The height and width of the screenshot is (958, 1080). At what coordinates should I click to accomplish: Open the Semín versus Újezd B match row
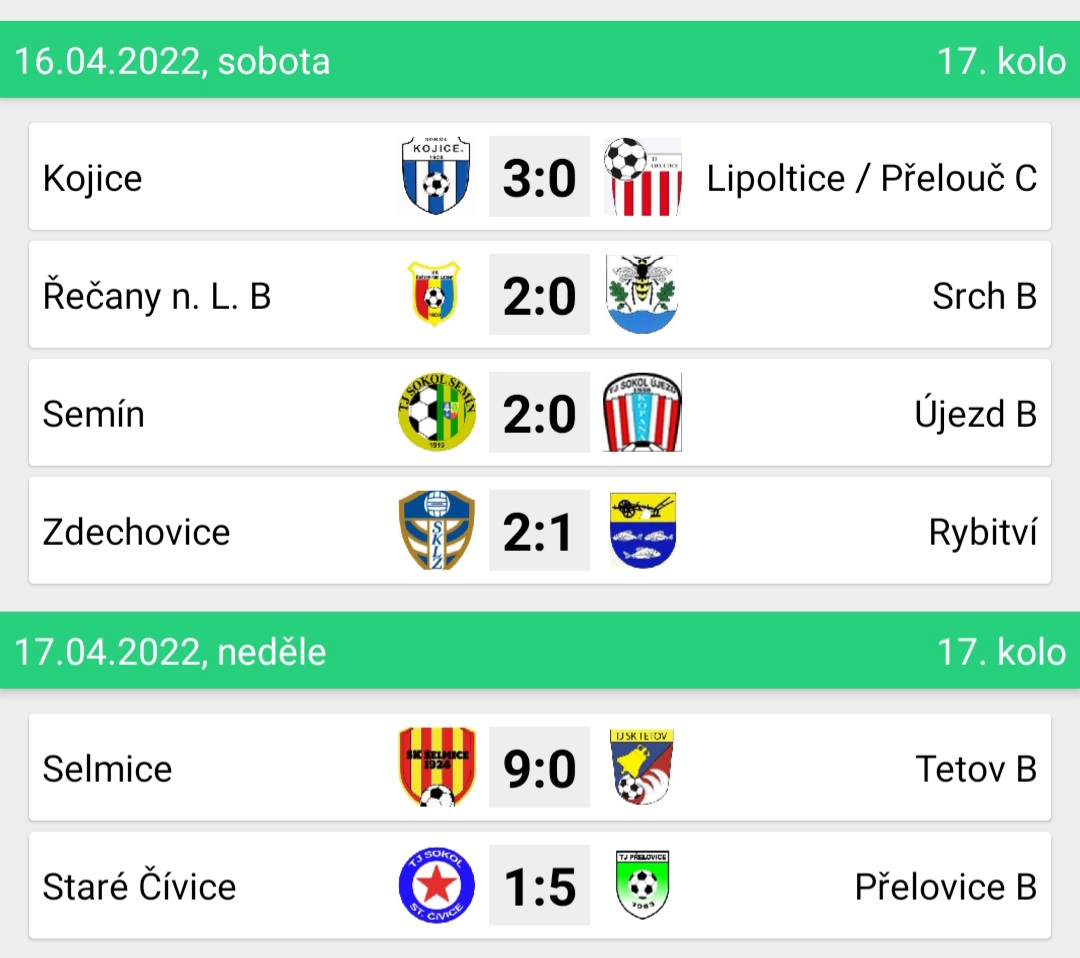(540, 413)
